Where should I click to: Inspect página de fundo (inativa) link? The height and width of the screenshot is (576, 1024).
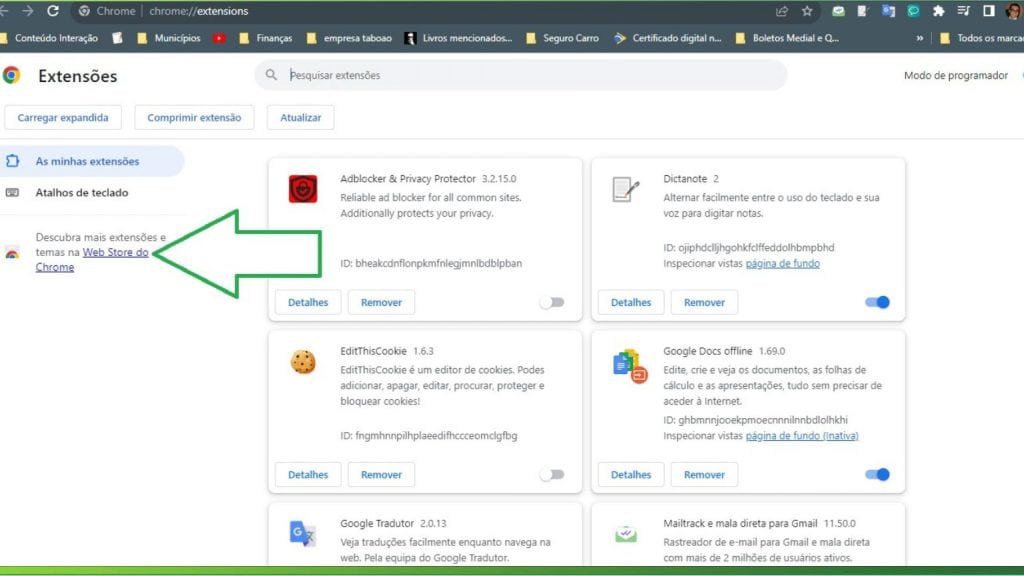802,436
